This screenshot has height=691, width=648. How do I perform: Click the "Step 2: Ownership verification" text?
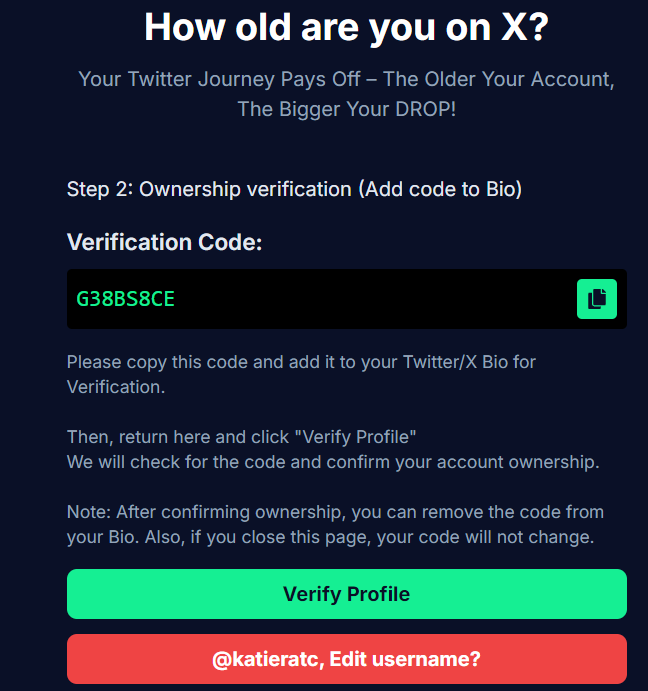[x=210, y=189]
